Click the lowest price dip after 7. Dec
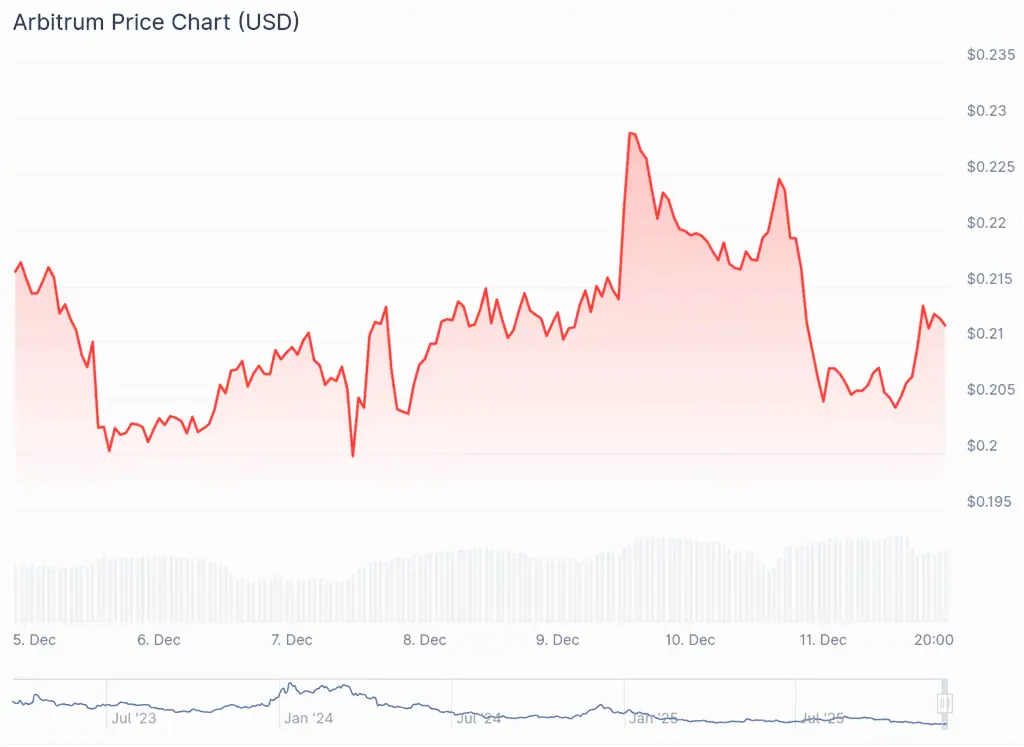This screenshot has height=747, width=1024. tap(353, 456)
